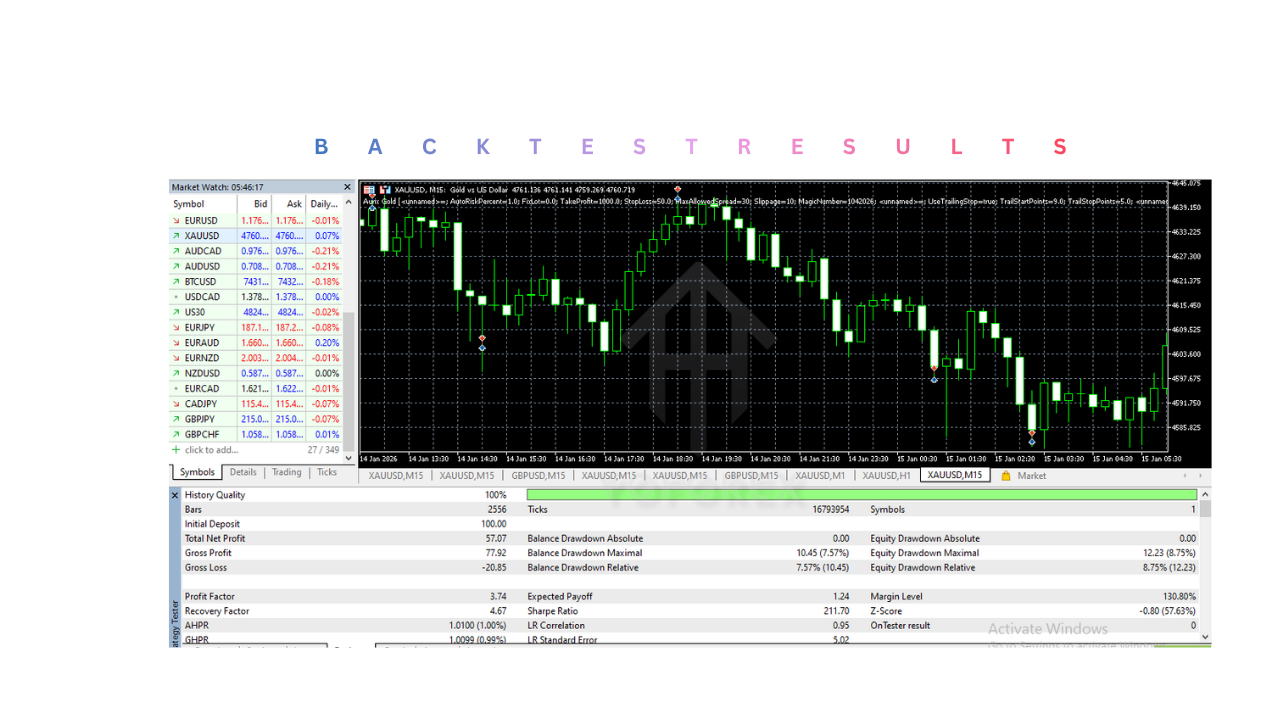Click the Market Watch scrollbar down arrow

point(346,456)
